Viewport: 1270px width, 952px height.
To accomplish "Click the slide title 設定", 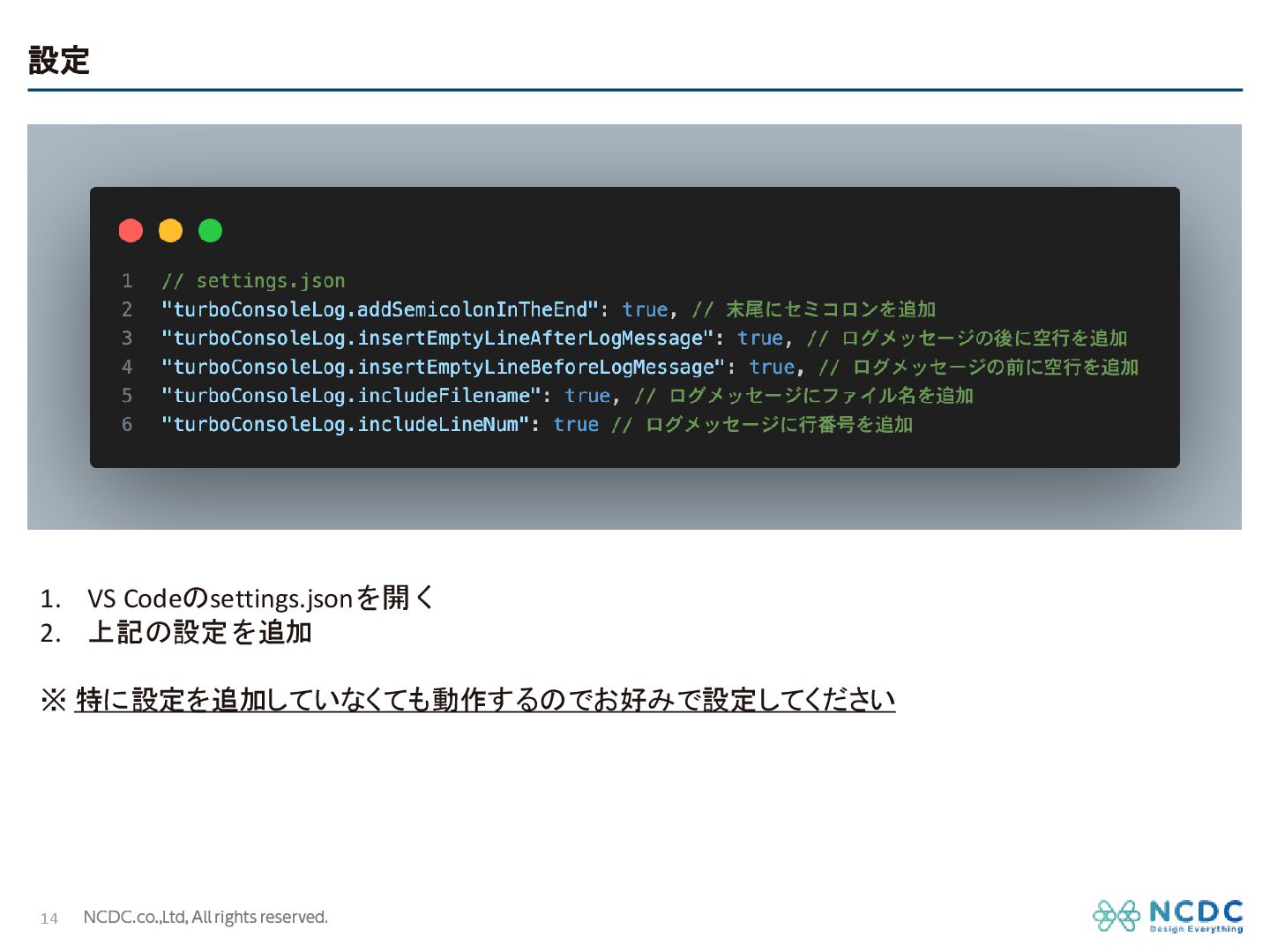I will 59,60.
